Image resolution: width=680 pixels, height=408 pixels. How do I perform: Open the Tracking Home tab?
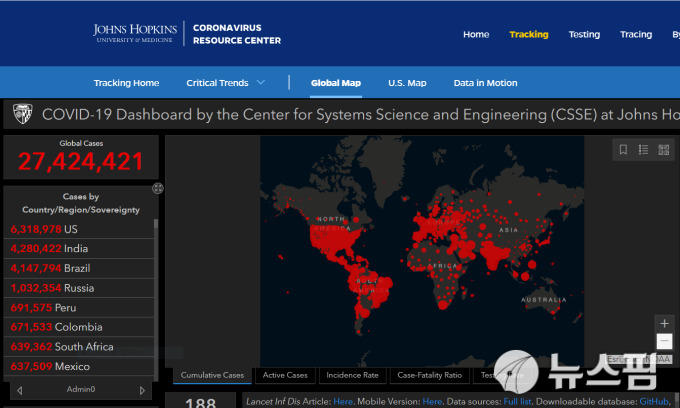pos(126,83)
